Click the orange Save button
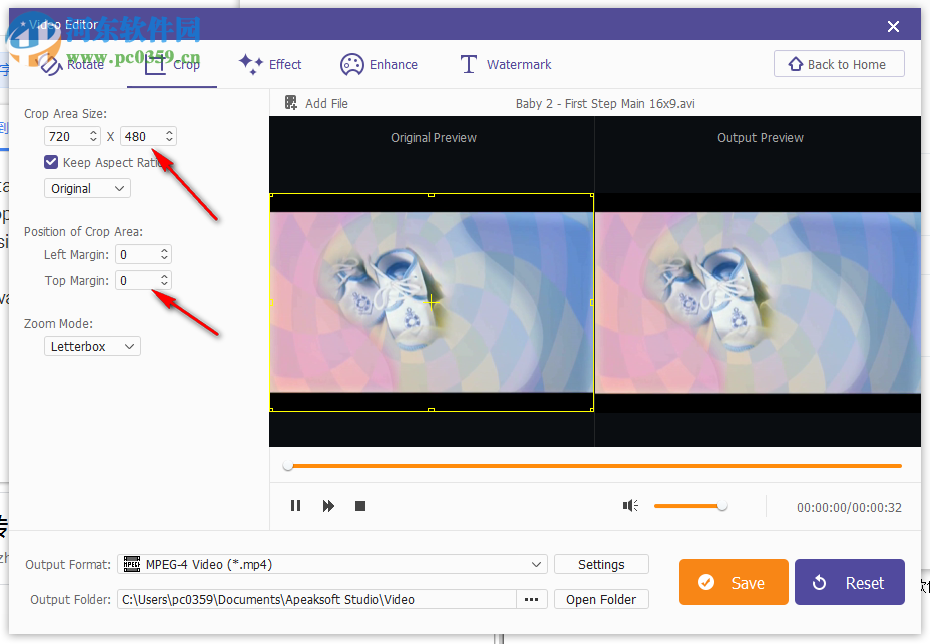 (x=733, y=582)
